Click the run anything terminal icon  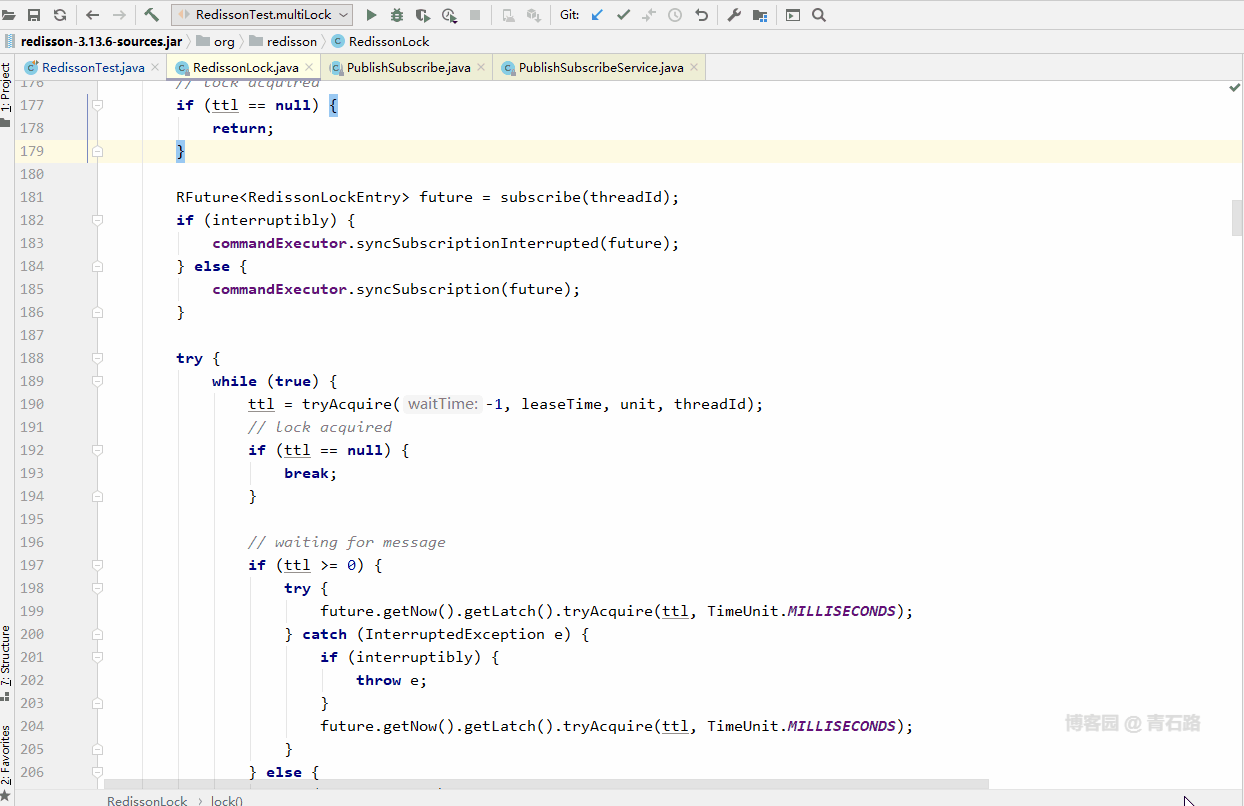[793, 15]
